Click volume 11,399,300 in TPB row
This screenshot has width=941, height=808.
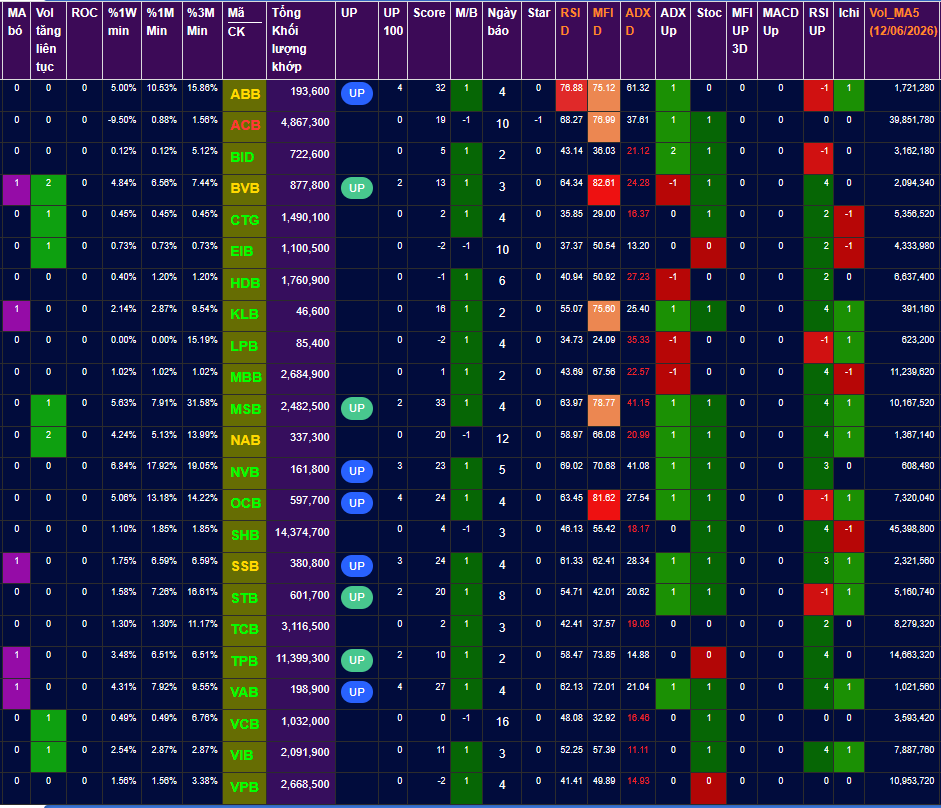[302, 659]
